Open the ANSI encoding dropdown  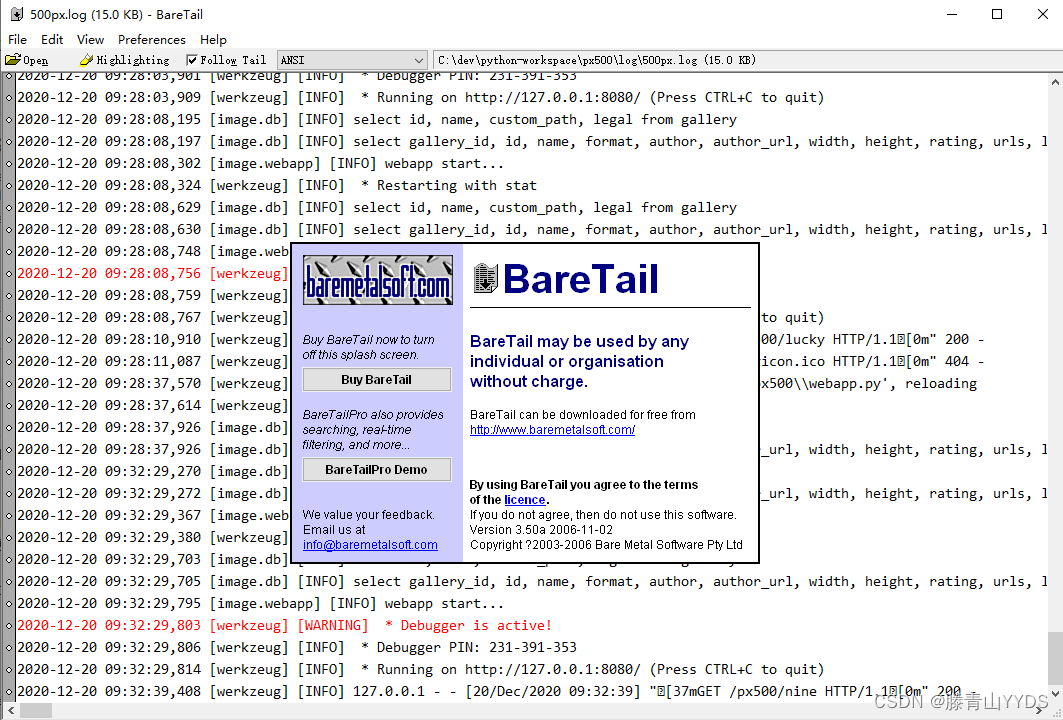pos(418,60)
